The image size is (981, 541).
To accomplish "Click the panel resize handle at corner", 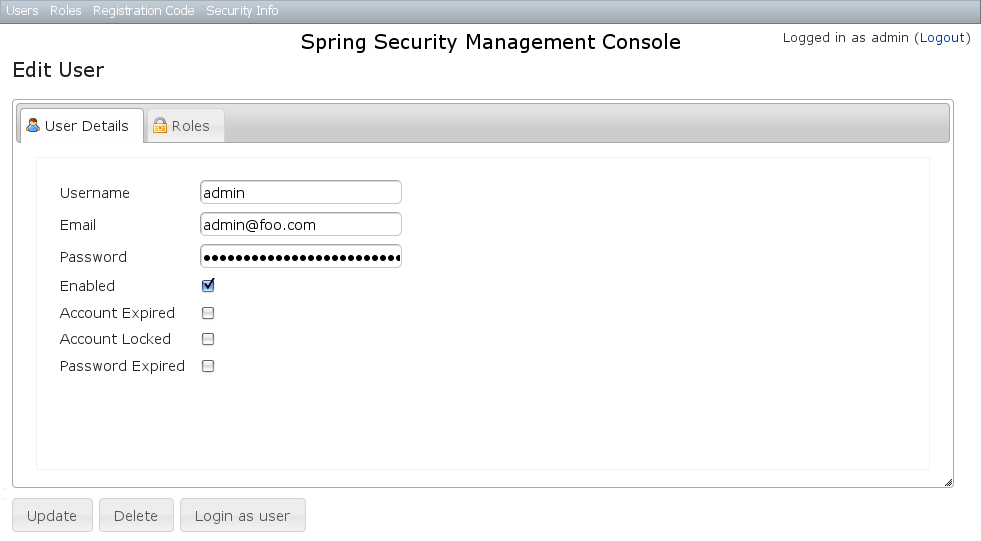I will coord(948,483).
